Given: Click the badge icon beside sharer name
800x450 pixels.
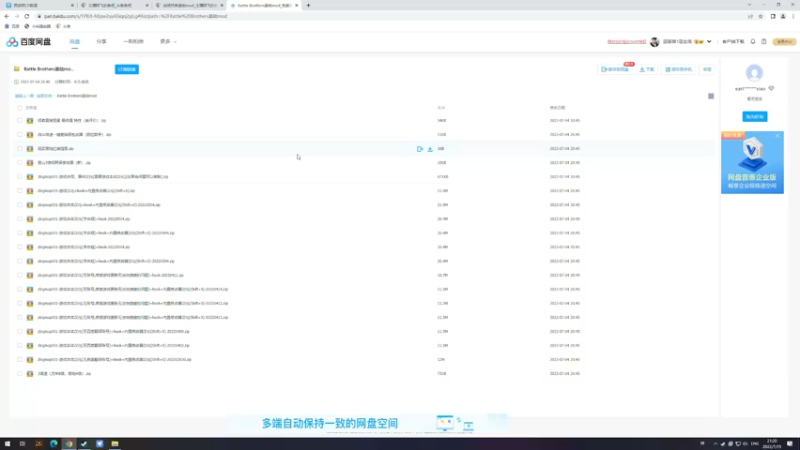Looking at the screenshot, I should (x=771, y=88).
